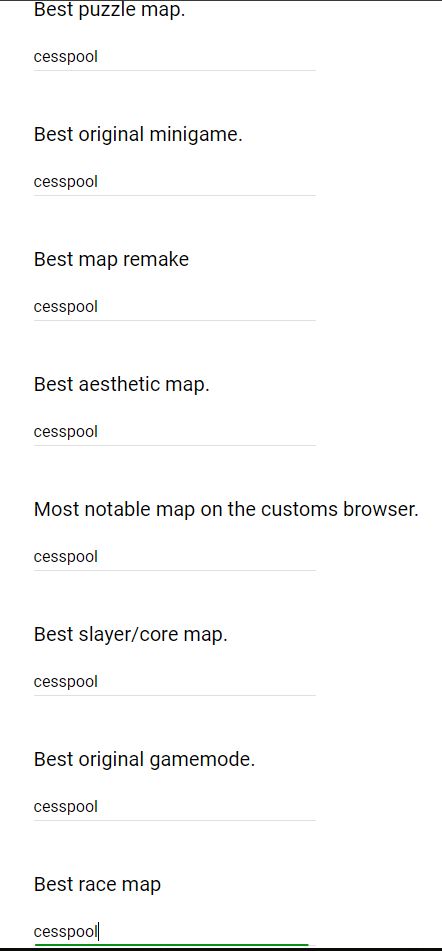Select the Best original gamemode answer field

click(175, 807)
